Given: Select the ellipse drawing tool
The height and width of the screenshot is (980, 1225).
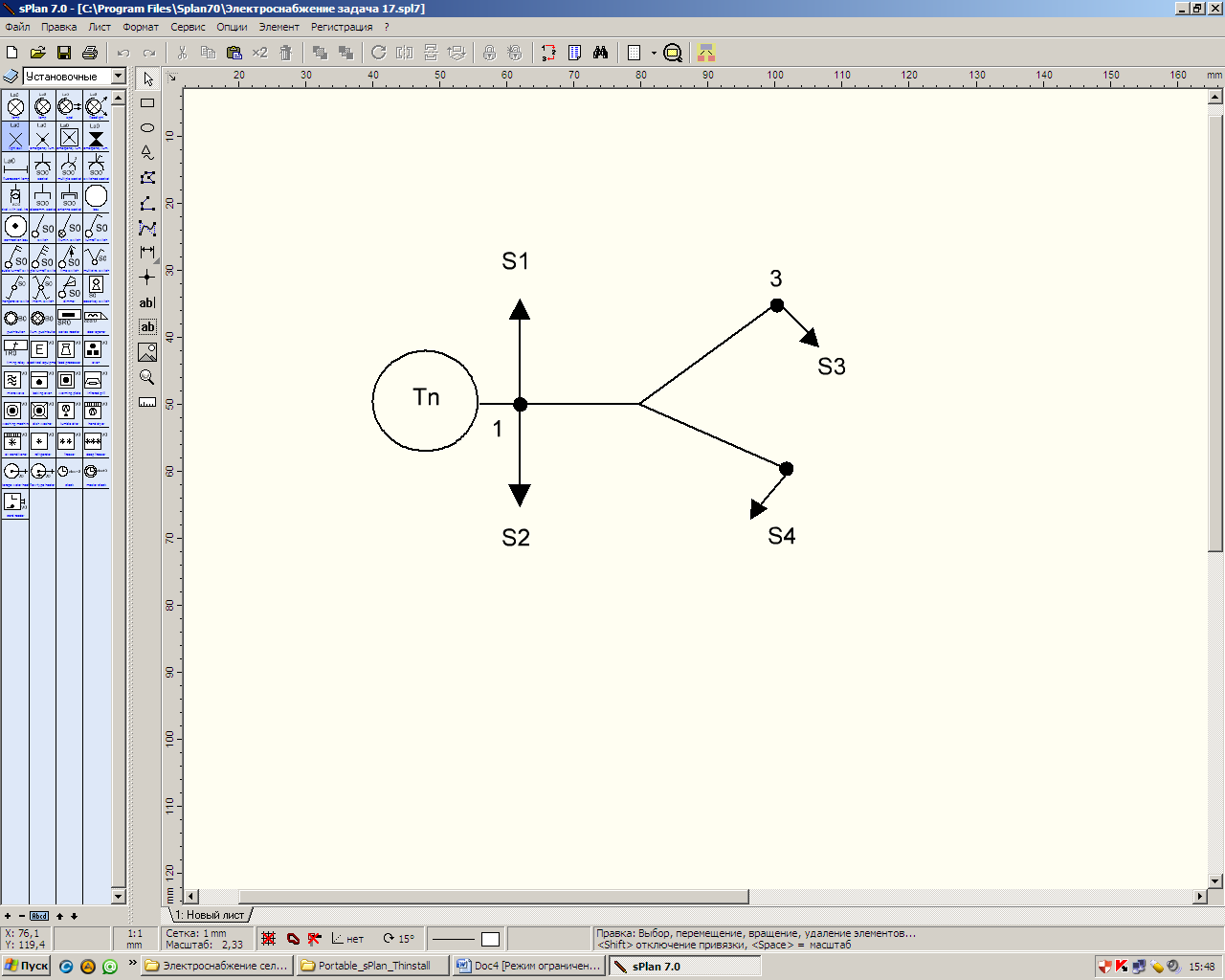Looking at the screenshot, I should 147,127.
